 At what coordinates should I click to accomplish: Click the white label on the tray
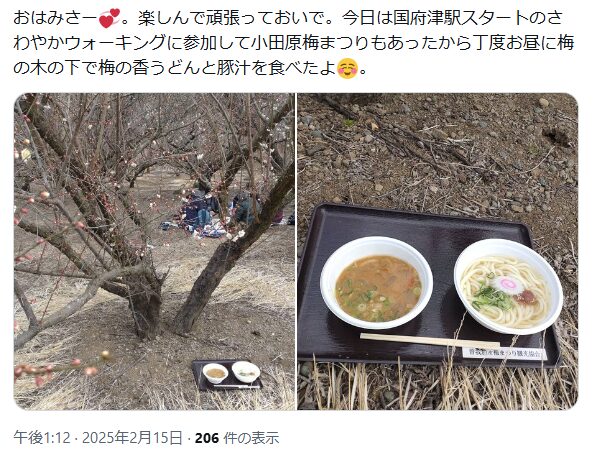coord(505,353)
